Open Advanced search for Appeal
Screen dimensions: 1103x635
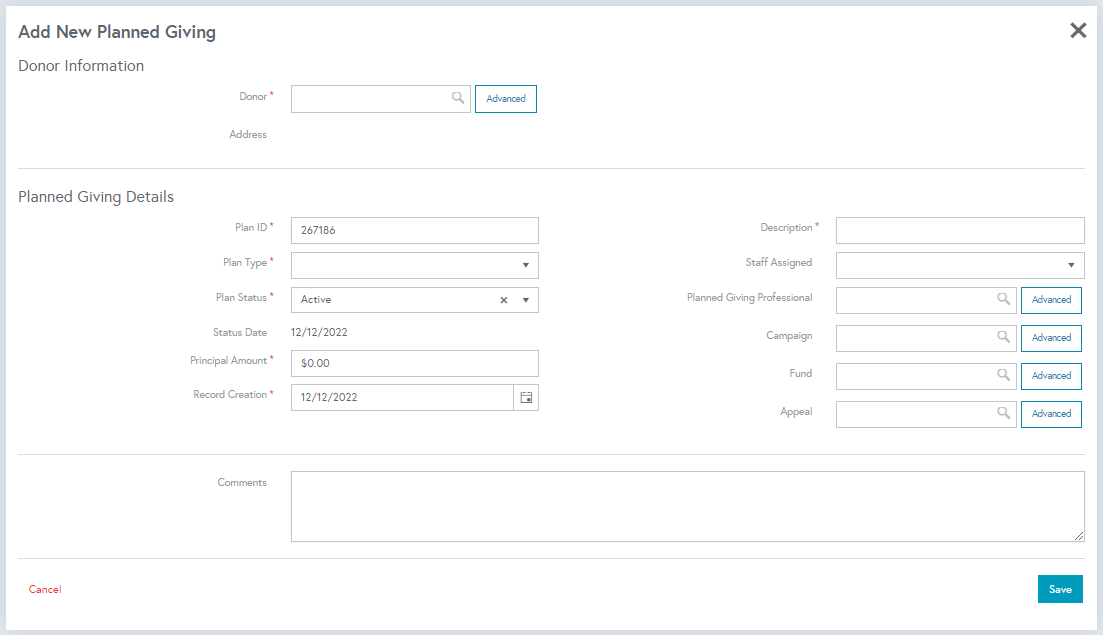click(1051, 413)
